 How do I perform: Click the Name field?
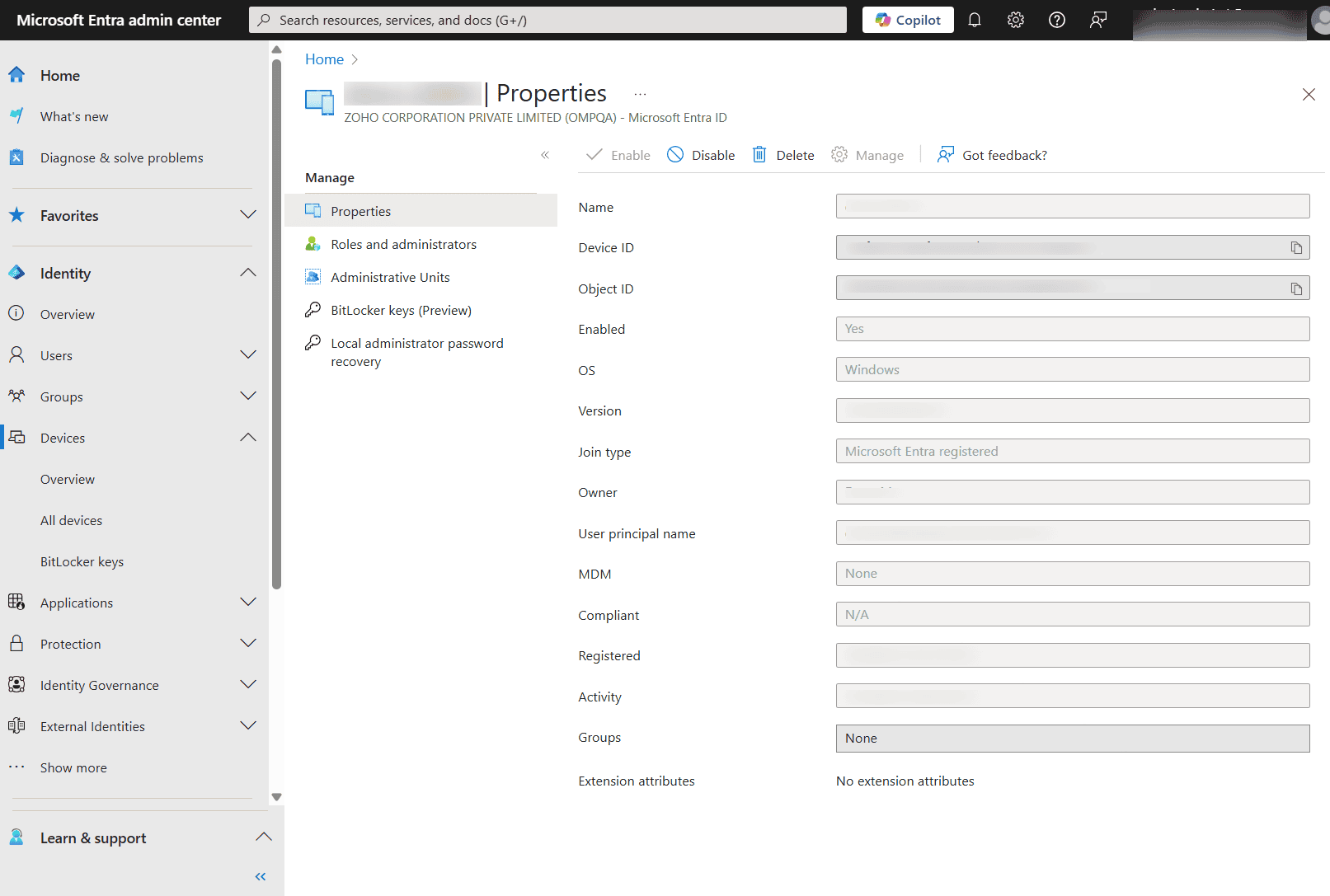click(1073, 206)
